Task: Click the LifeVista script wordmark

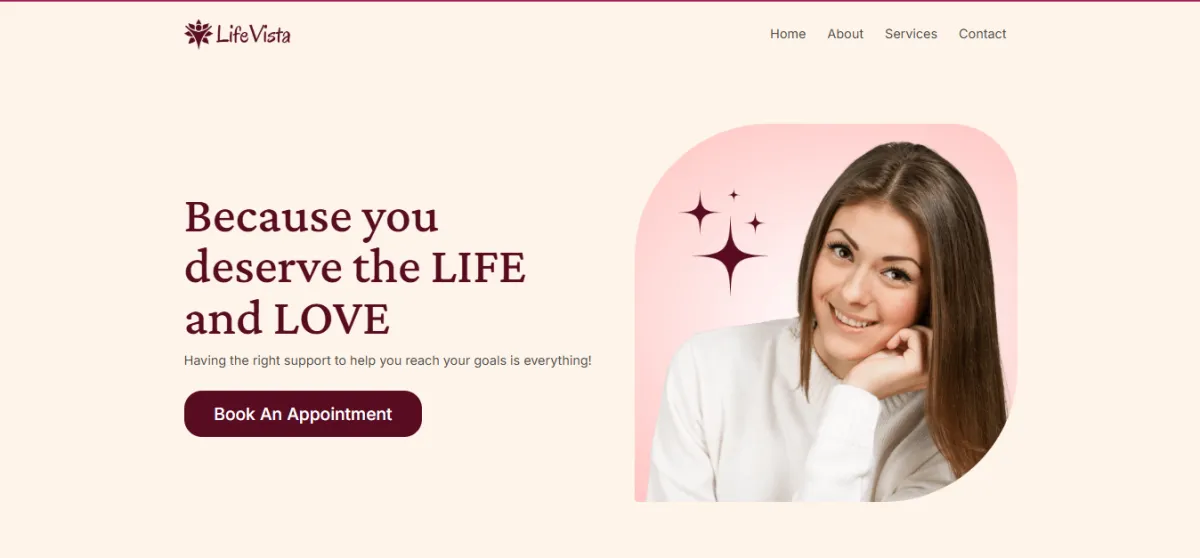Action: click(254, 35)
